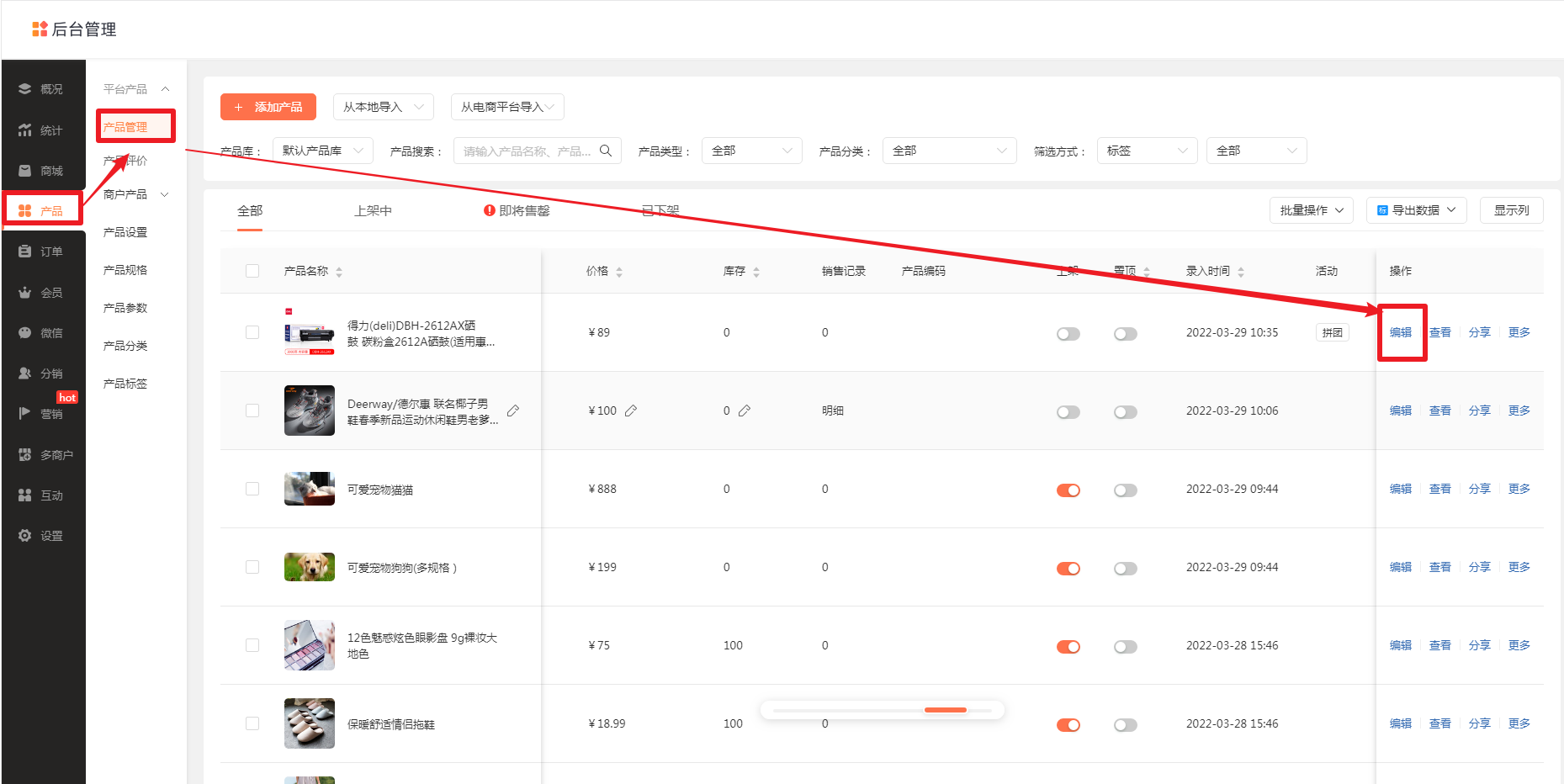
Task: Open the 从电商平台导入 dropdown
Action: click(507, 107)
